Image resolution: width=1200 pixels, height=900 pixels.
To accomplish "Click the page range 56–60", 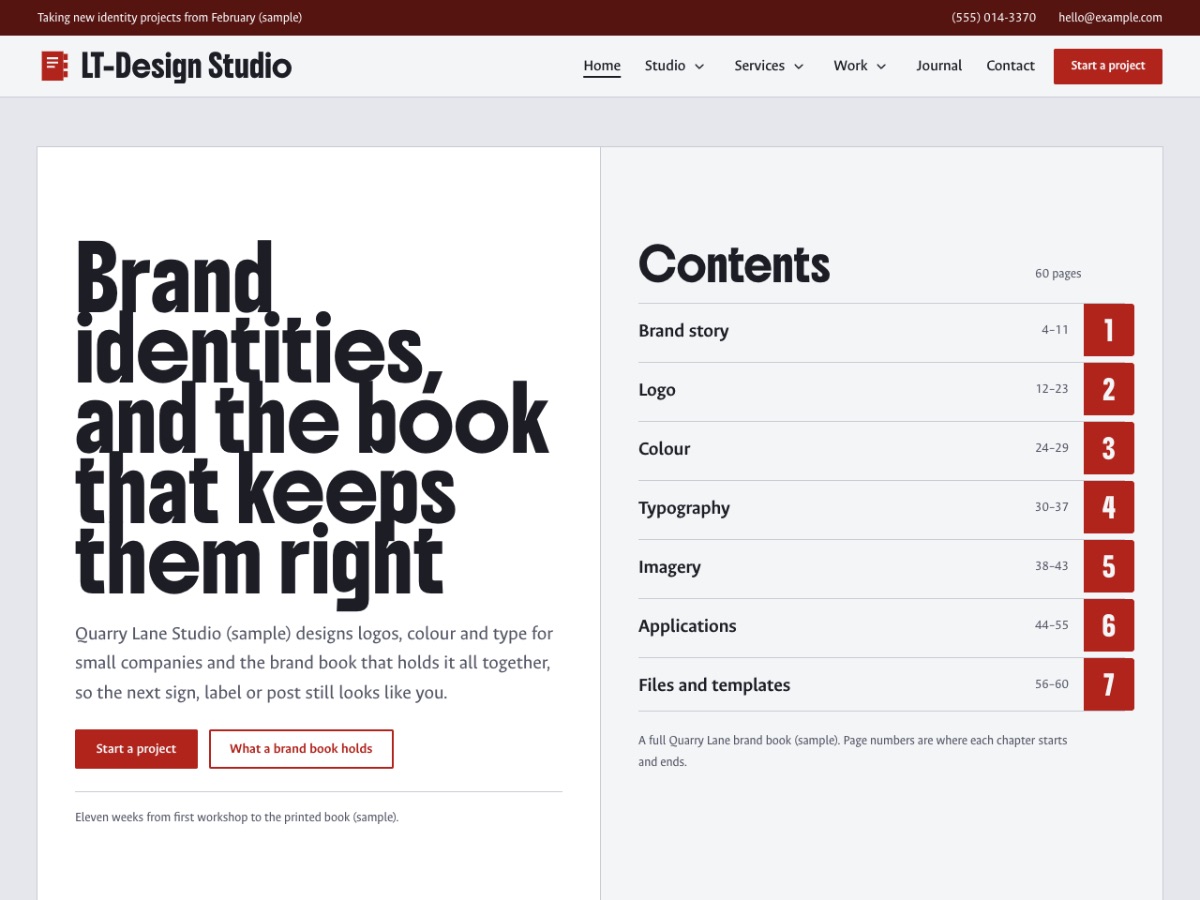I will [1052, 684].
